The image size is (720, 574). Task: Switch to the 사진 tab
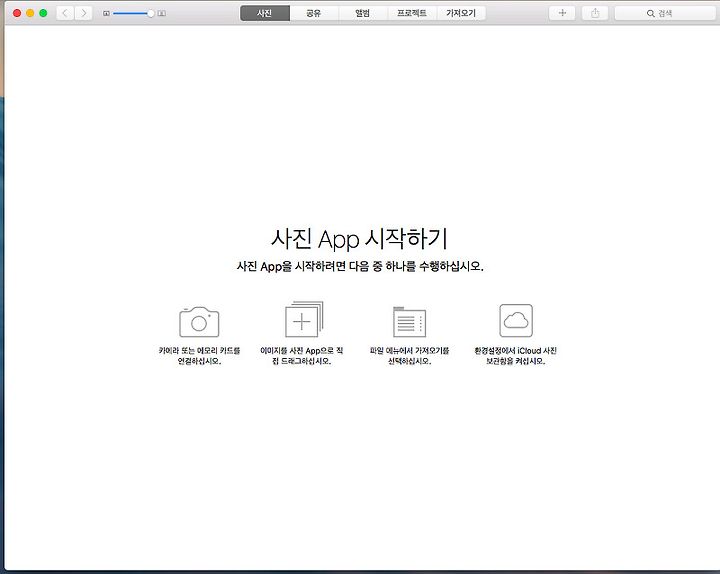click(264, 13)
